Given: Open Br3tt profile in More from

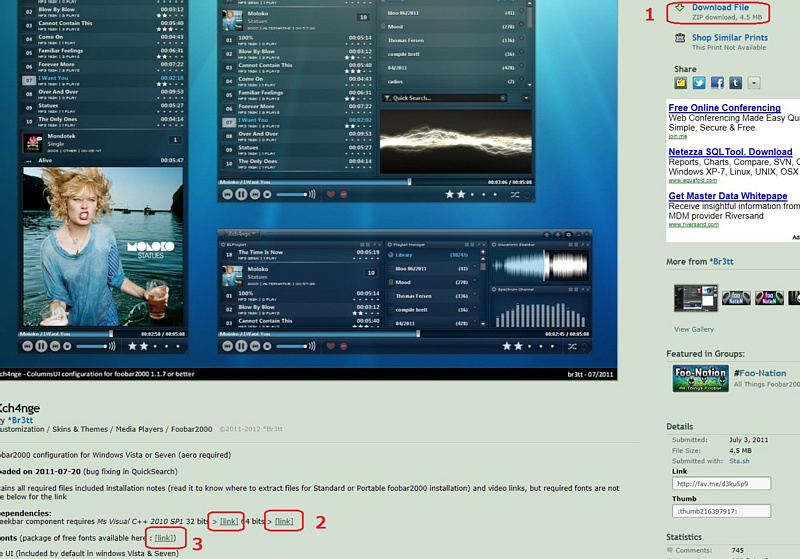Looking at the screenshot, I should coord(722,262).
